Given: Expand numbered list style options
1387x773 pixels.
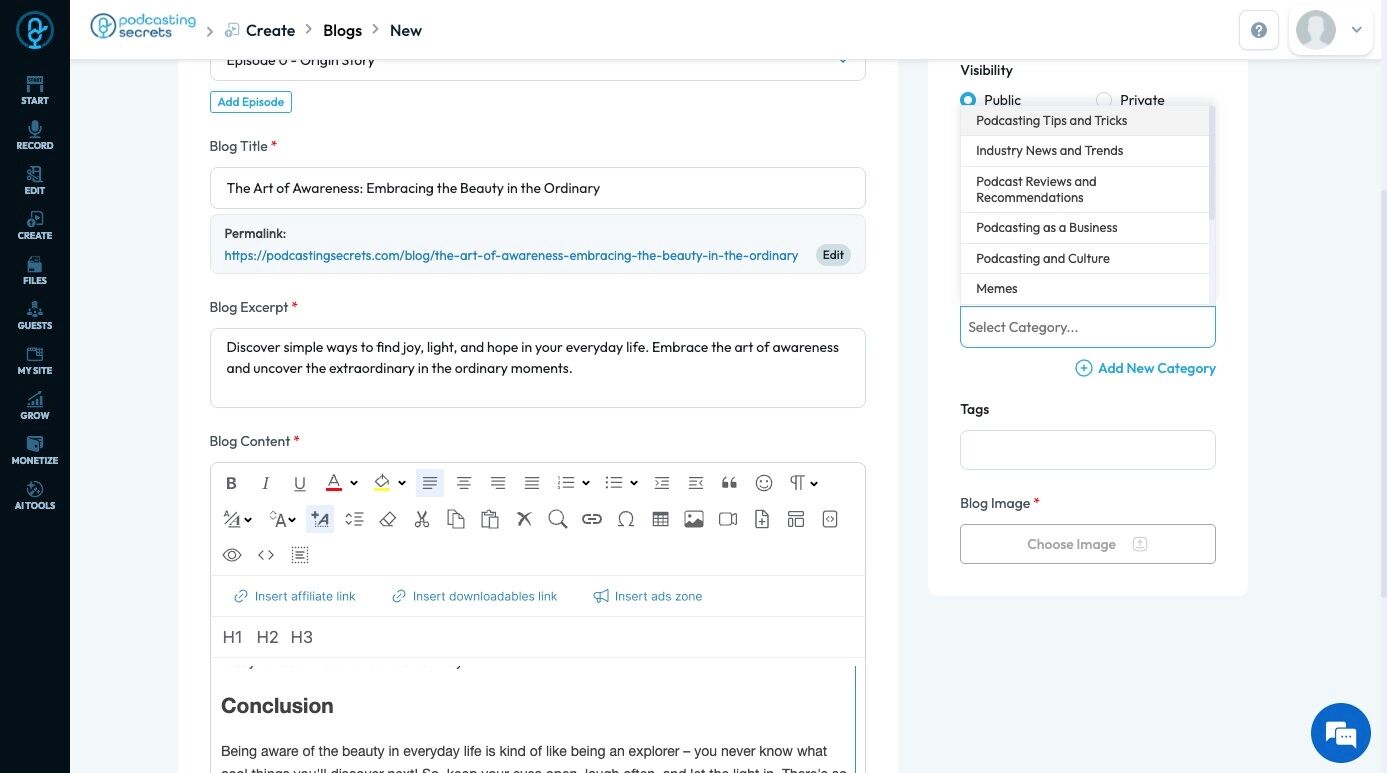Looking at the screenshot, I should (x=586, y=484).
